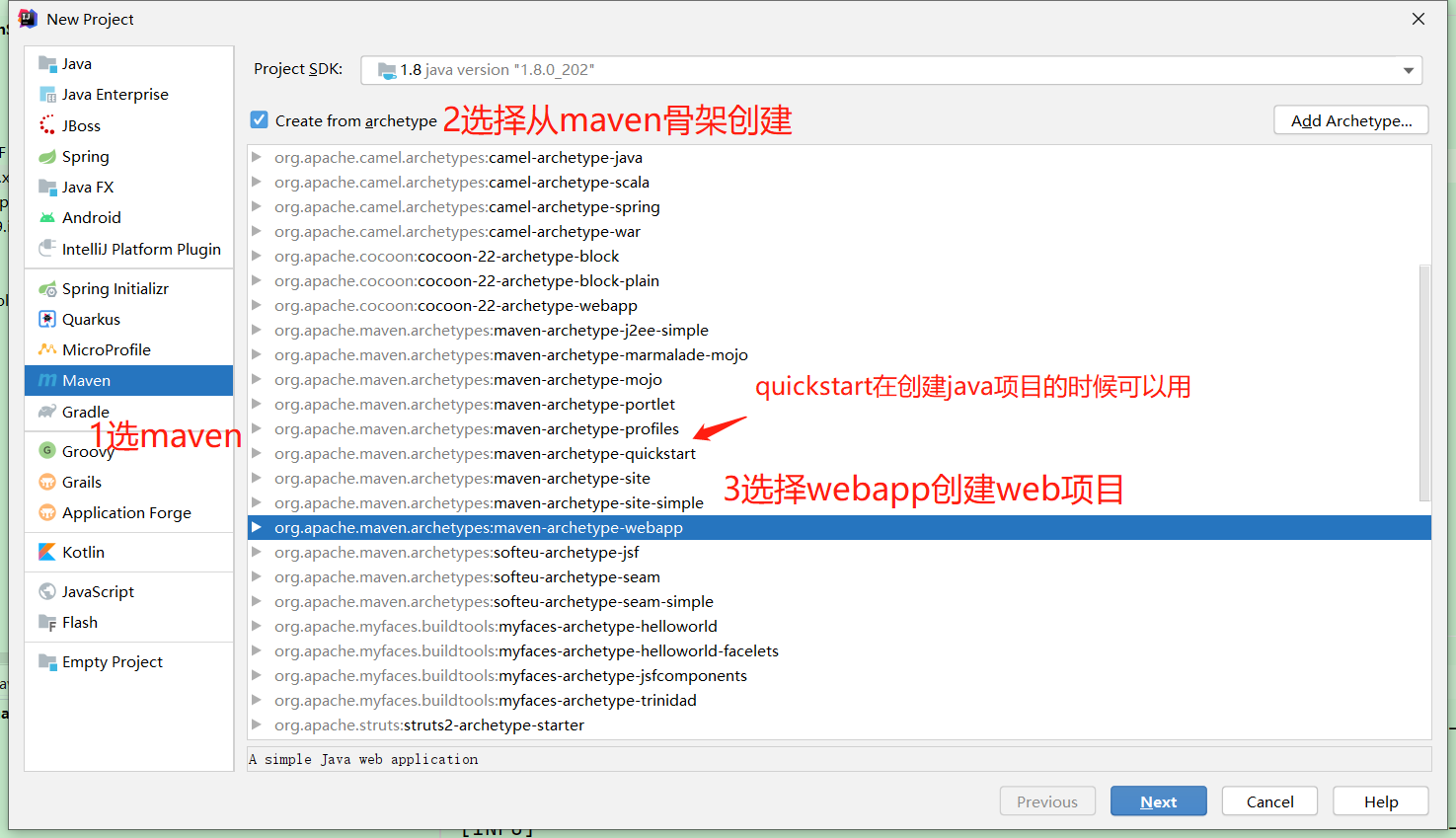
Task: Click the Spring leaf icon
Action: point(47,156)
